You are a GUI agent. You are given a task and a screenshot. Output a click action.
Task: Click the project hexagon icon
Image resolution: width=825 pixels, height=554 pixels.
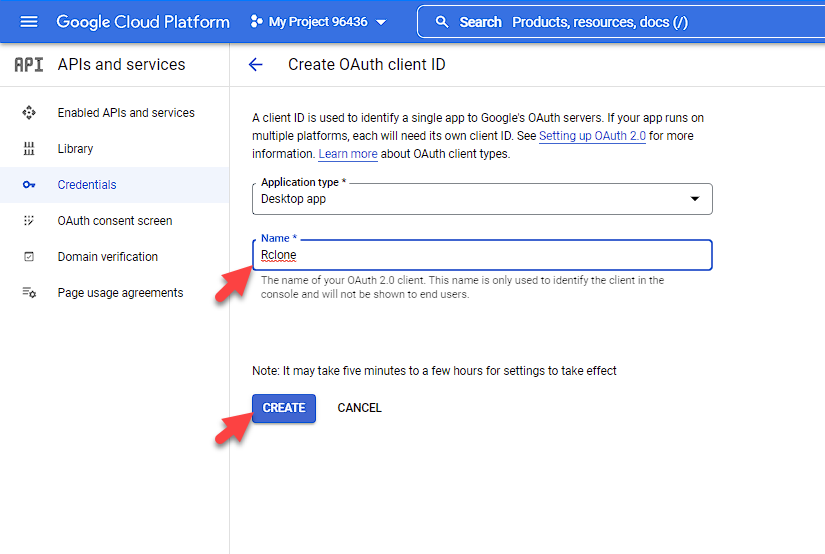pos(256,22)
